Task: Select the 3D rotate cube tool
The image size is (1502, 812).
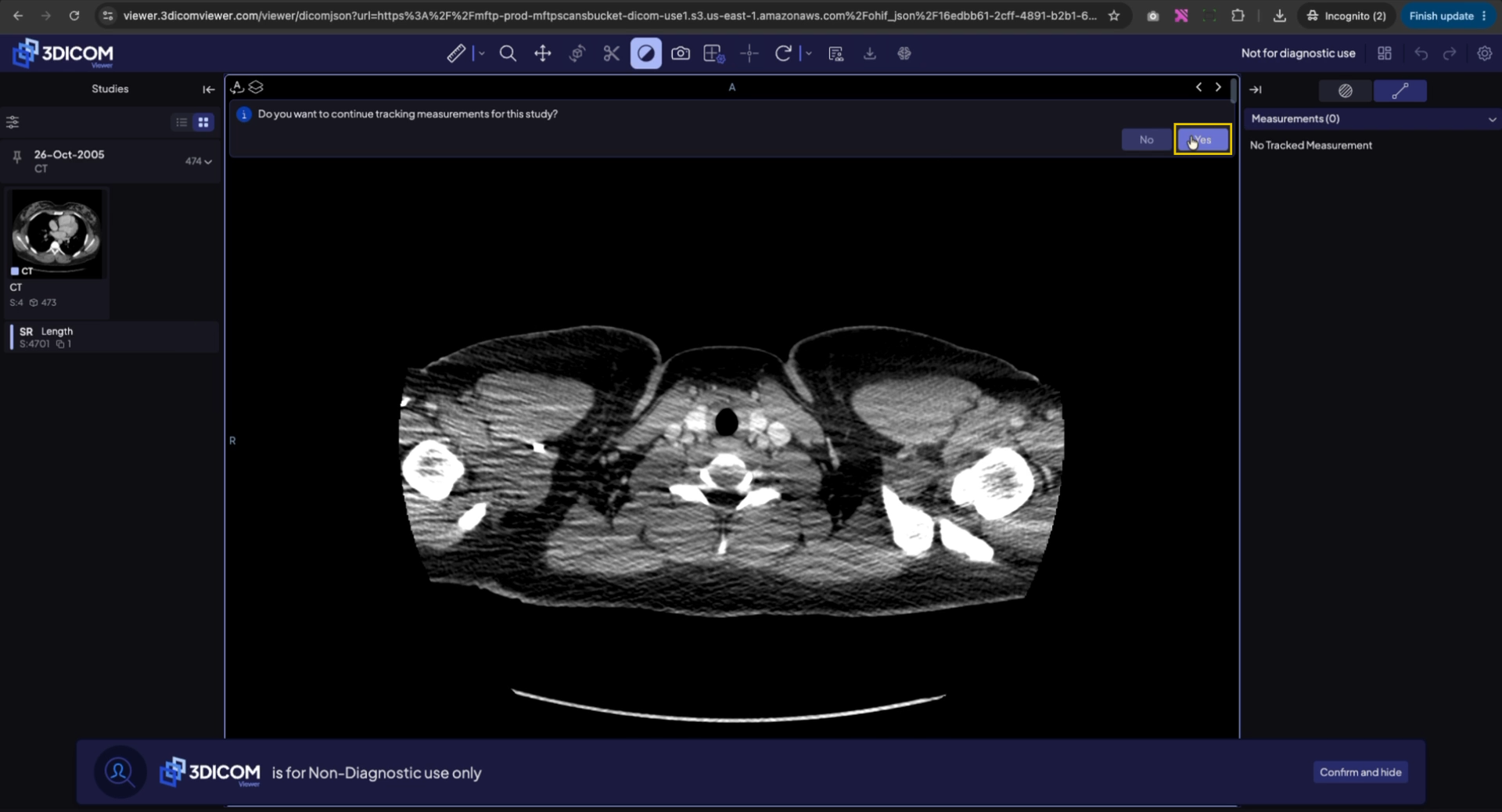Action: 577,53
